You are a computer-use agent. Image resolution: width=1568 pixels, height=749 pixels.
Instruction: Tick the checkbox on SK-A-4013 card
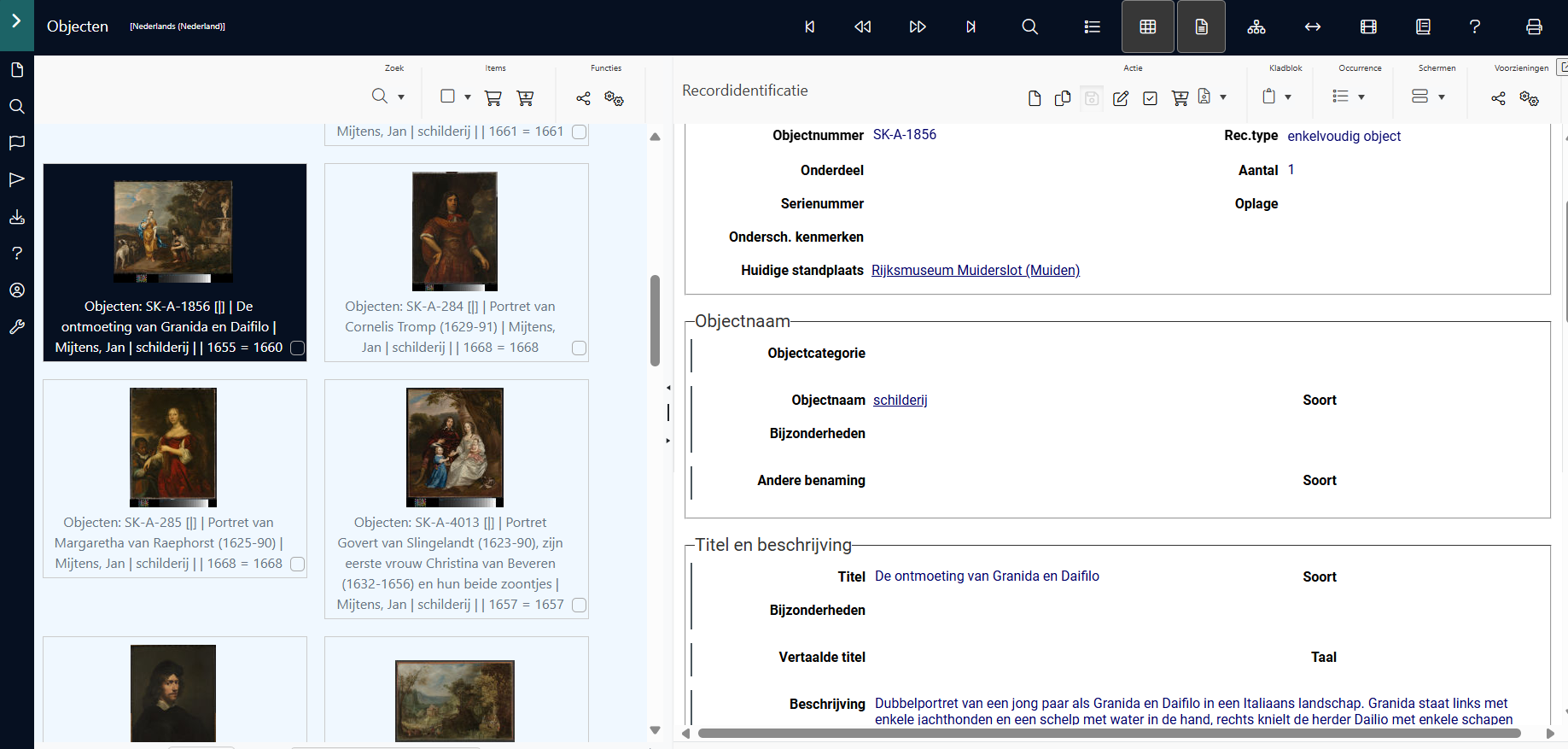pos(579,605)
